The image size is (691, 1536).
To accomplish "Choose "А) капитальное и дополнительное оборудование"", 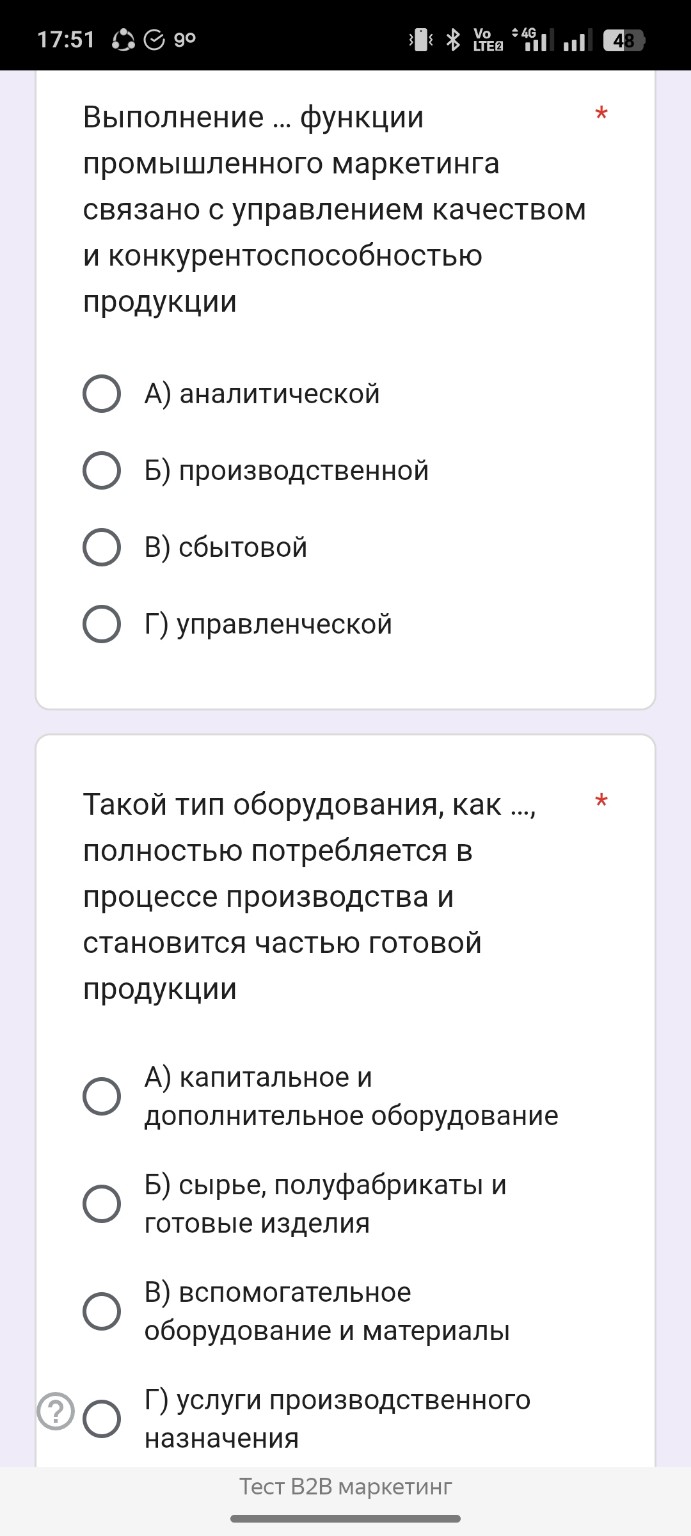I will point(101,1096).
